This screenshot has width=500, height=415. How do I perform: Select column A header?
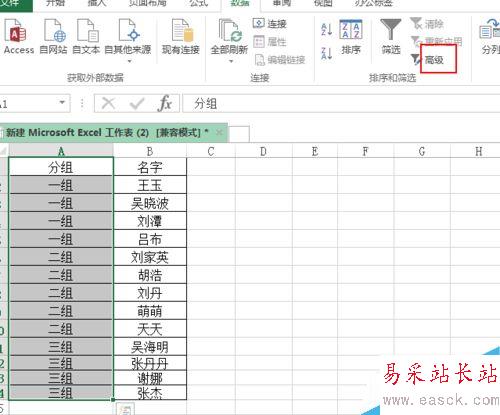tap(61, 151)
